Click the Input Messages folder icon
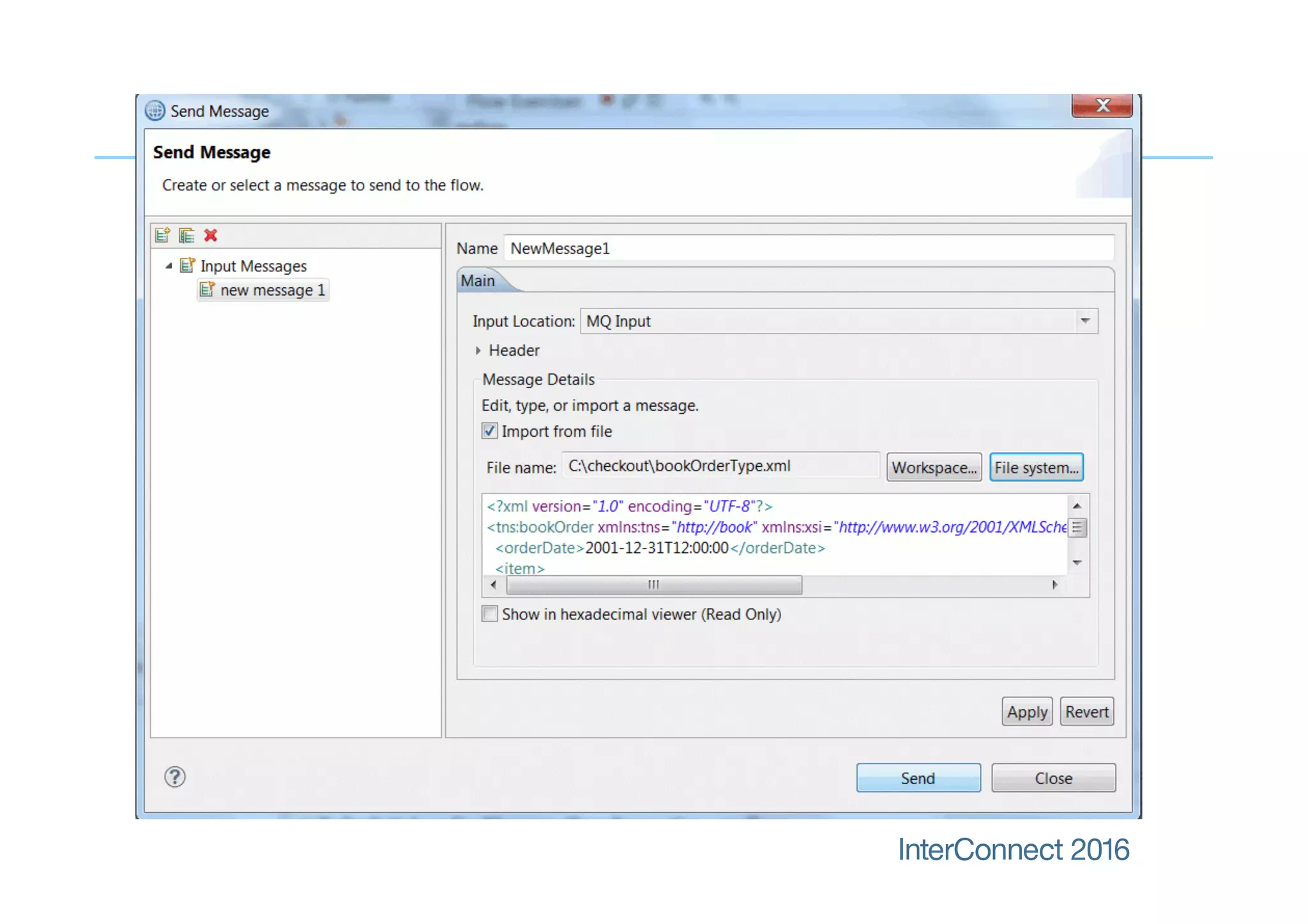Viewport: 1308px width, 924px height. point(187,266)
